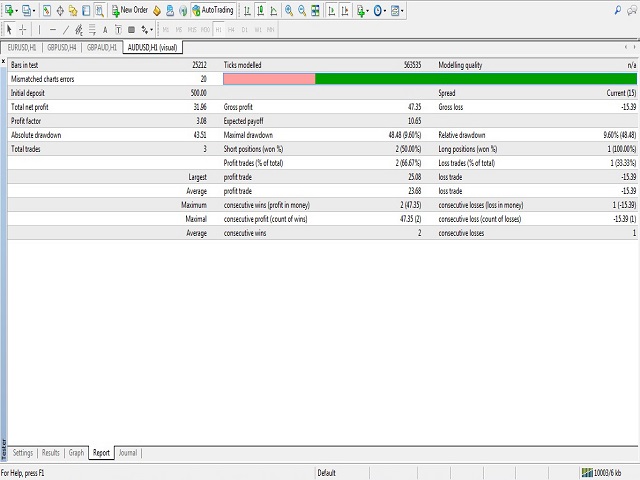Click the Zoom Out magnifier icon
This screenshot has height=480, width=640.
pos(303,10)
